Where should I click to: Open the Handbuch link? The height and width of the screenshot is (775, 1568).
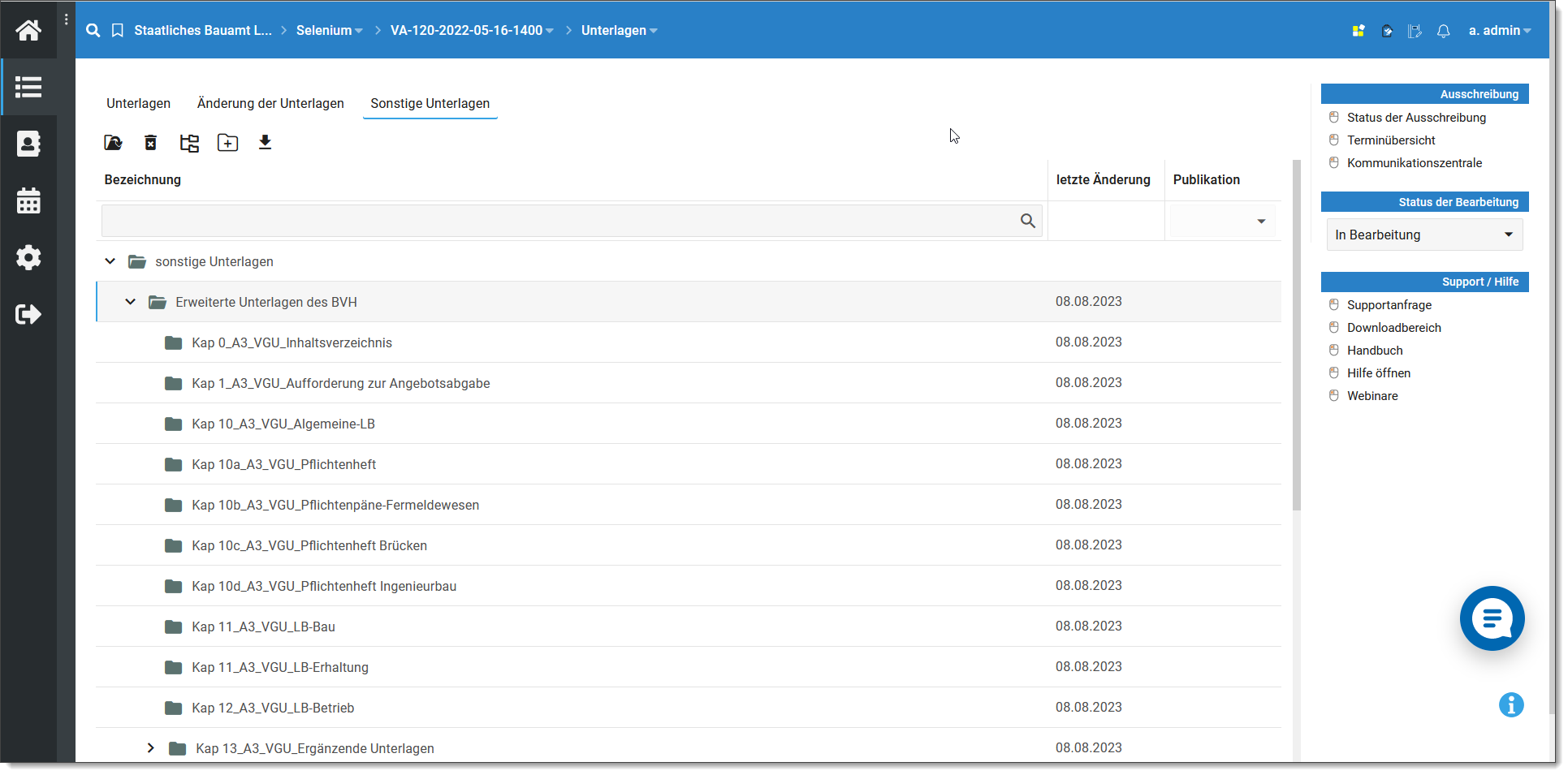pos(1375,350)
